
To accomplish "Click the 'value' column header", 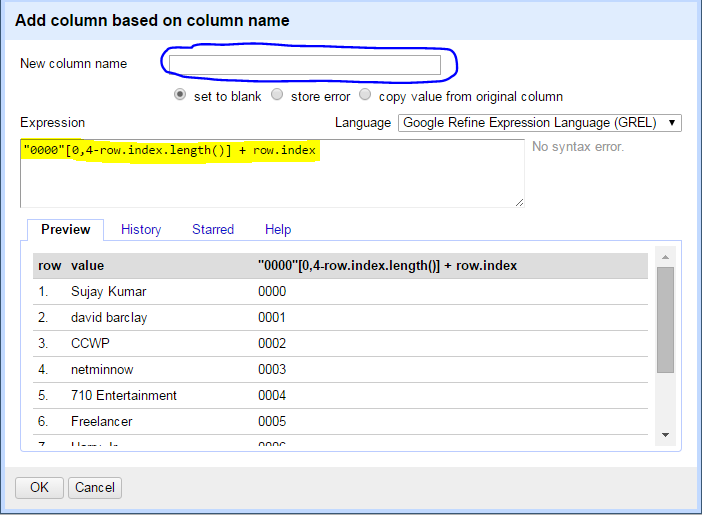I will 87,266.
